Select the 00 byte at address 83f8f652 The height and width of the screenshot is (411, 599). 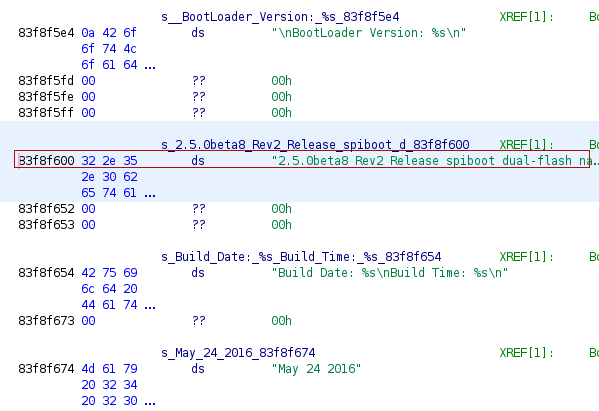coord(88,209)
